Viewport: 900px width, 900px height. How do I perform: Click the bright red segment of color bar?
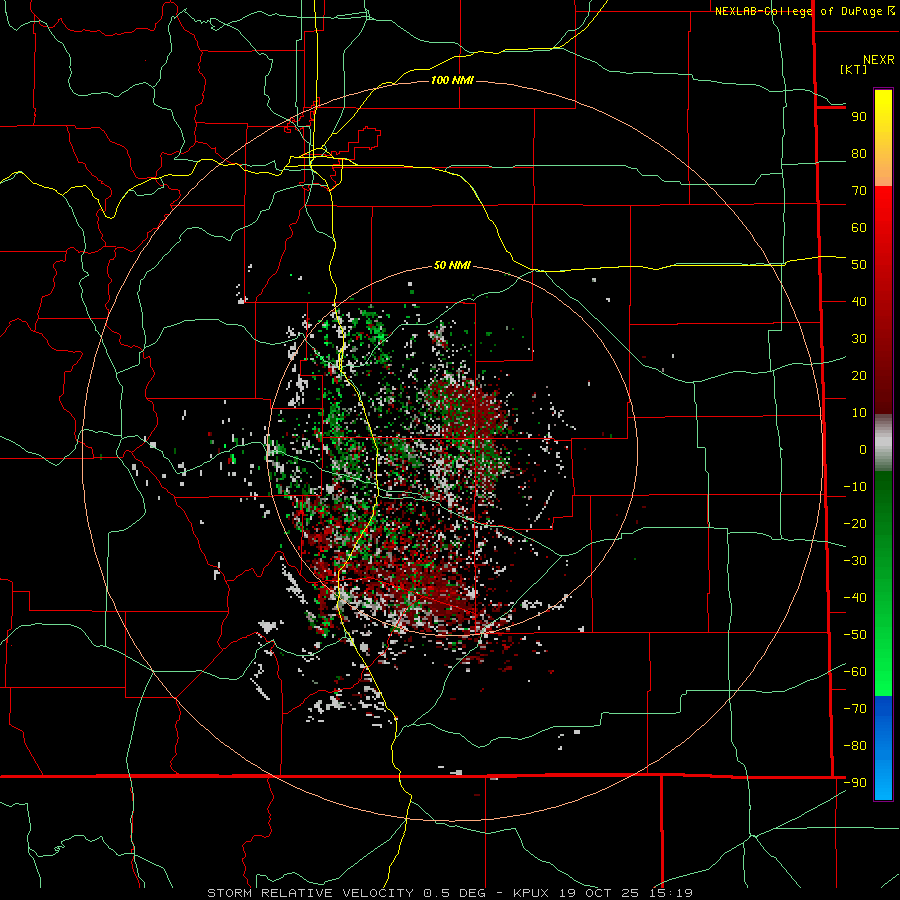tap(883, 241)
